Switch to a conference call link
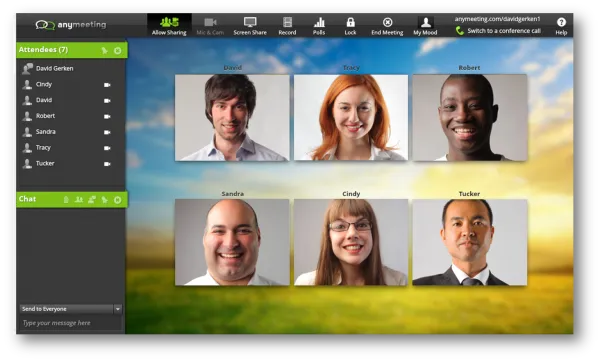Viewport: 600px width, 361px height. [504, 31]
